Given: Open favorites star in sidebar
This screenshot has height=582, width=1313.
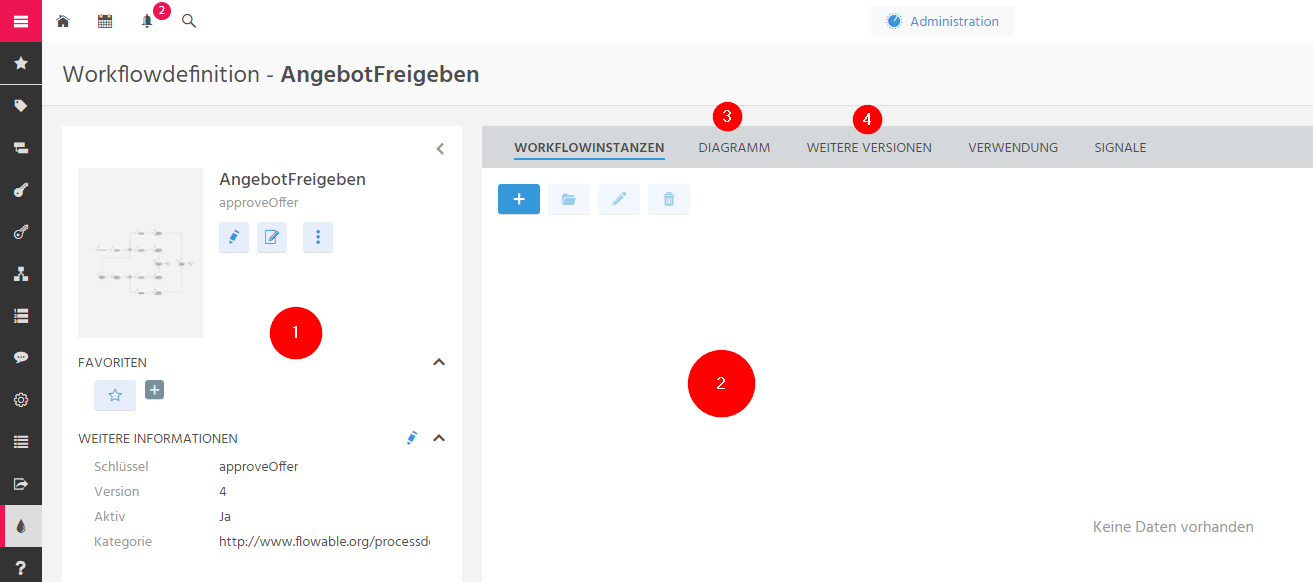Looking at the screenshot, I should point(20,63).
